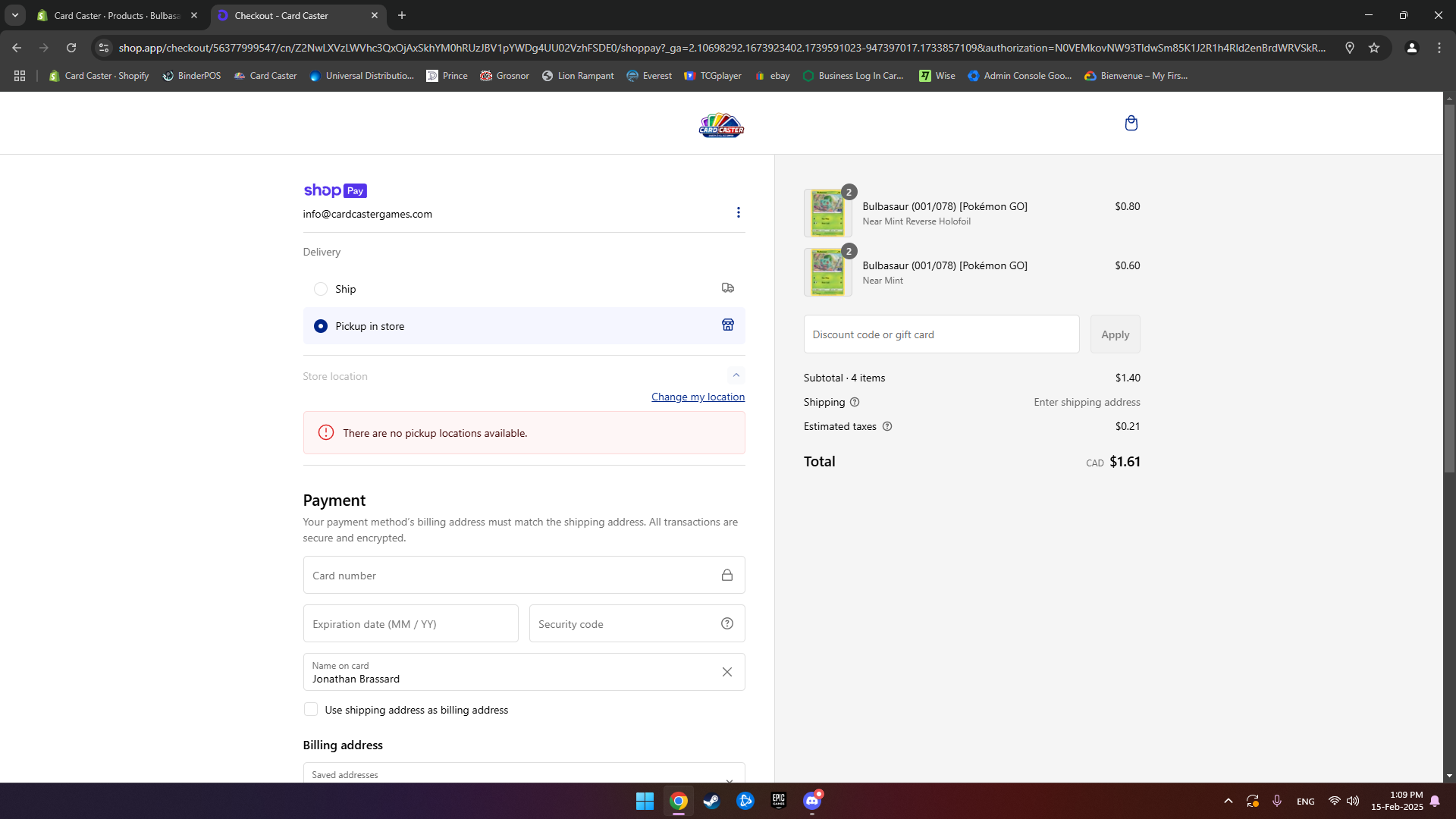Click the Change my location link
The height and width of the screenshot is (819, 1456).
coord(698,397)
